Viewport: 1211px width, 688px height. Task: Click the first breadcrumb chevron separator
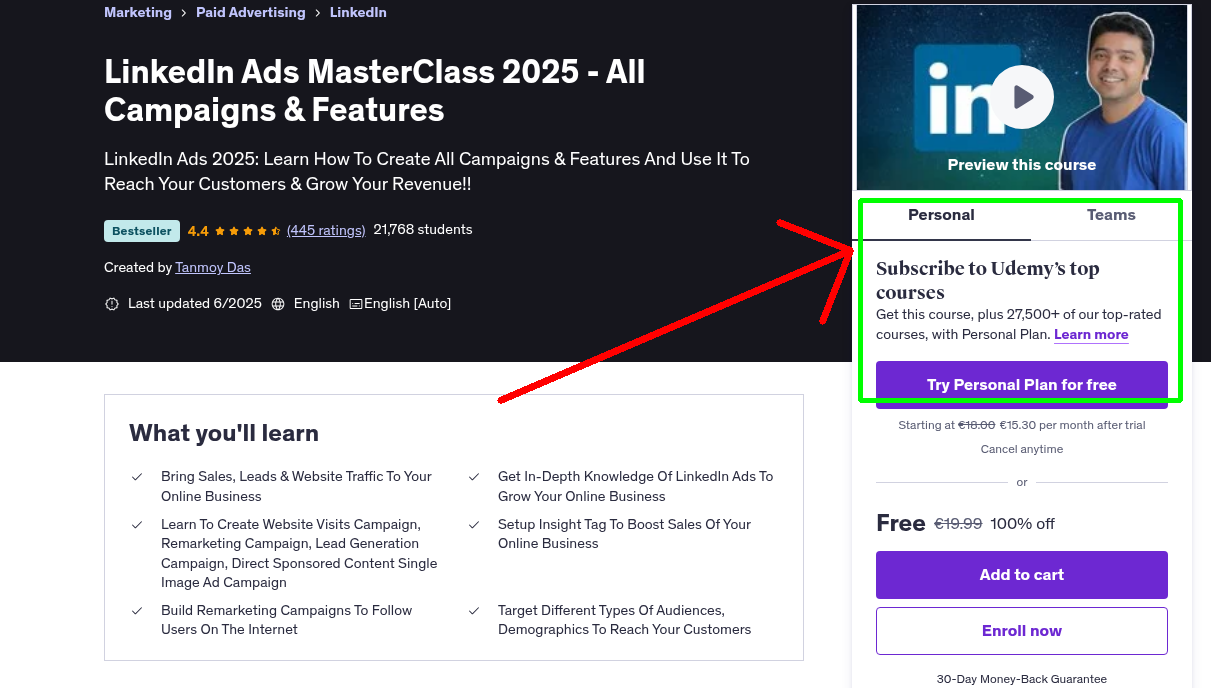pyautogui.click(x=184, y=13)
